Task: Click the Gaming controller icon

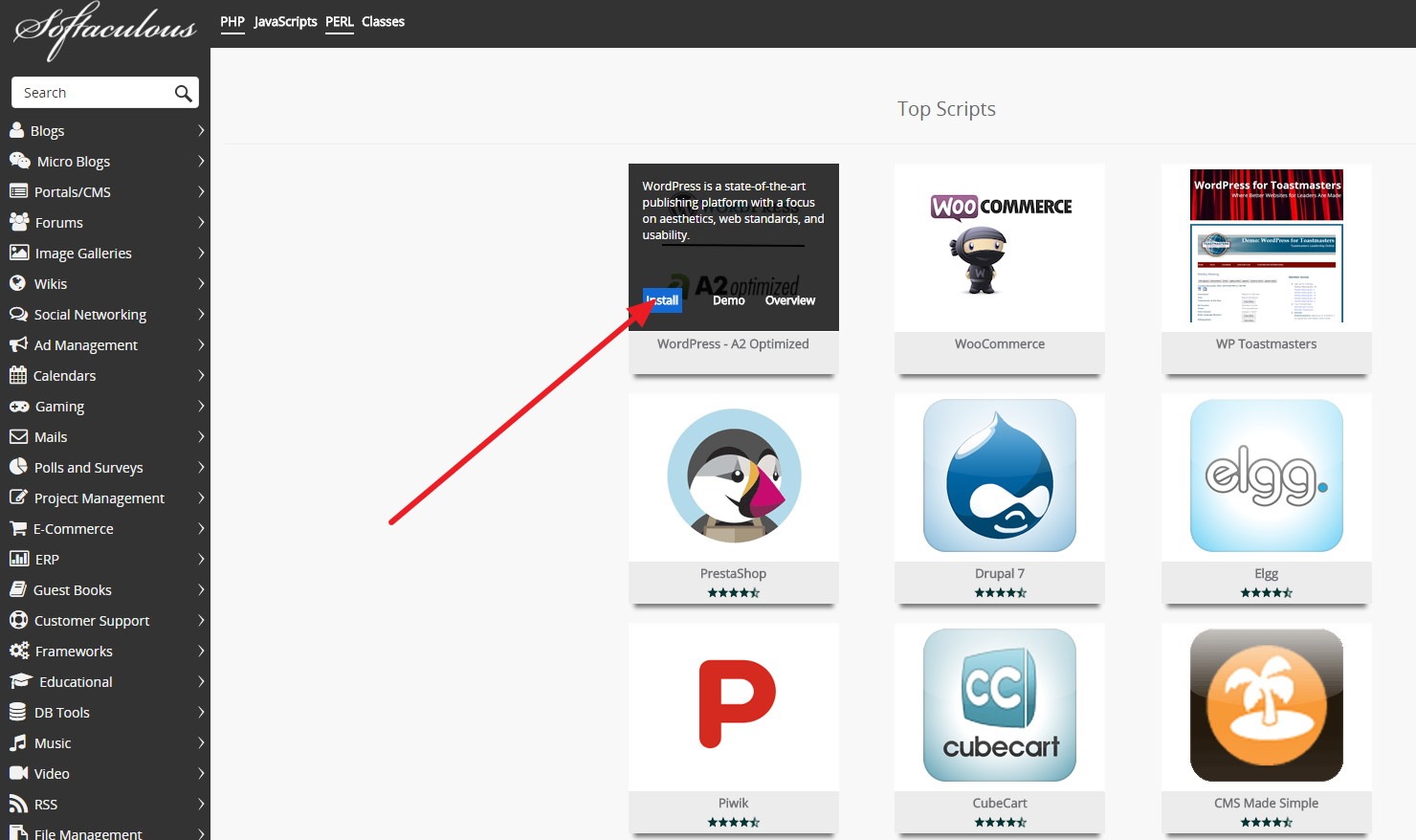Action: pyautogui.click(x=19, y=406)
